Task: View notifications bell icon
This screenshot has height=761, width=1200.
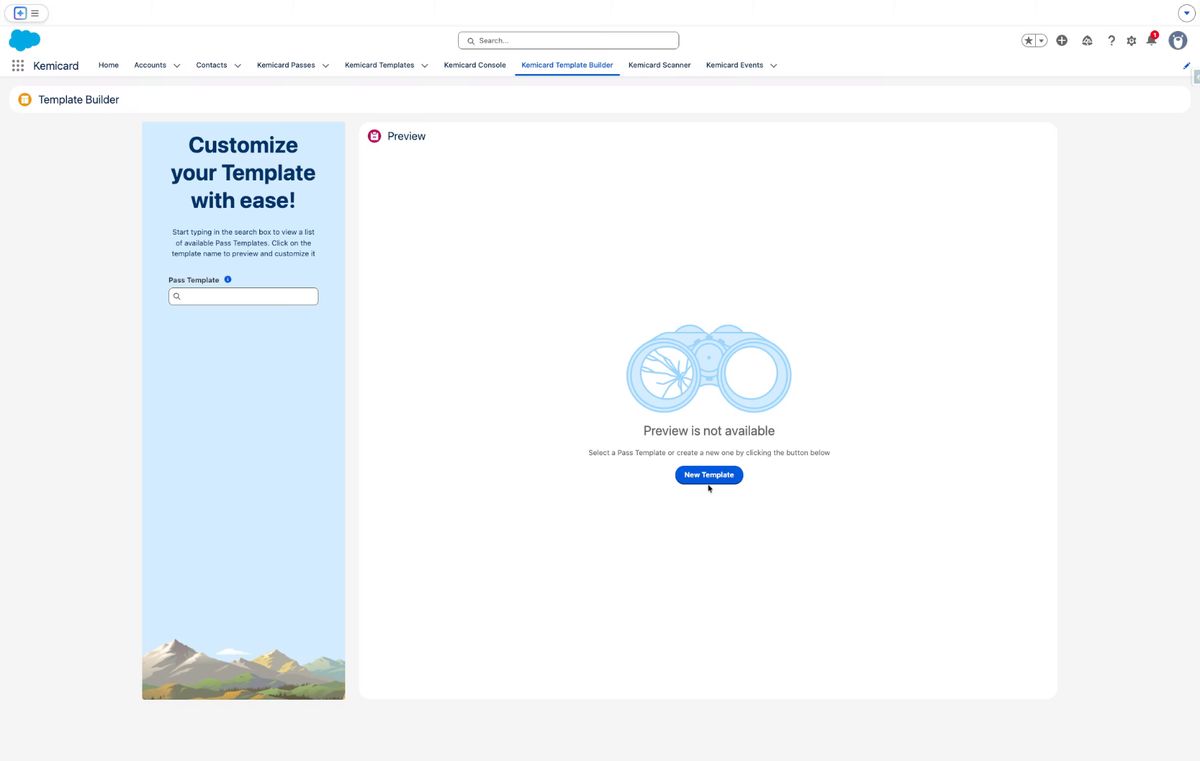Action: pyautogui.click(x=1151, y=40)
